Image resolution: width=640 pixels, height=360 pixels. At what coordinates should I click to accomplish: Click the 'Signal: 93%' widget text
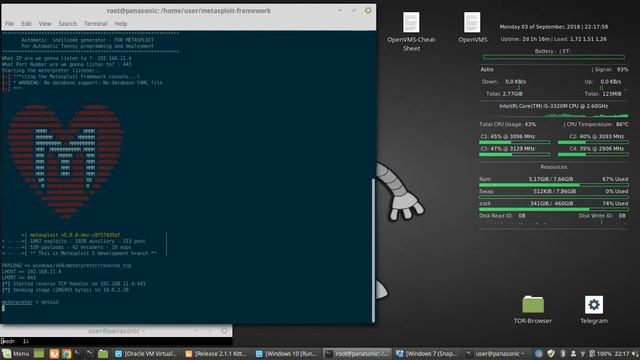[x=611, y=69]
